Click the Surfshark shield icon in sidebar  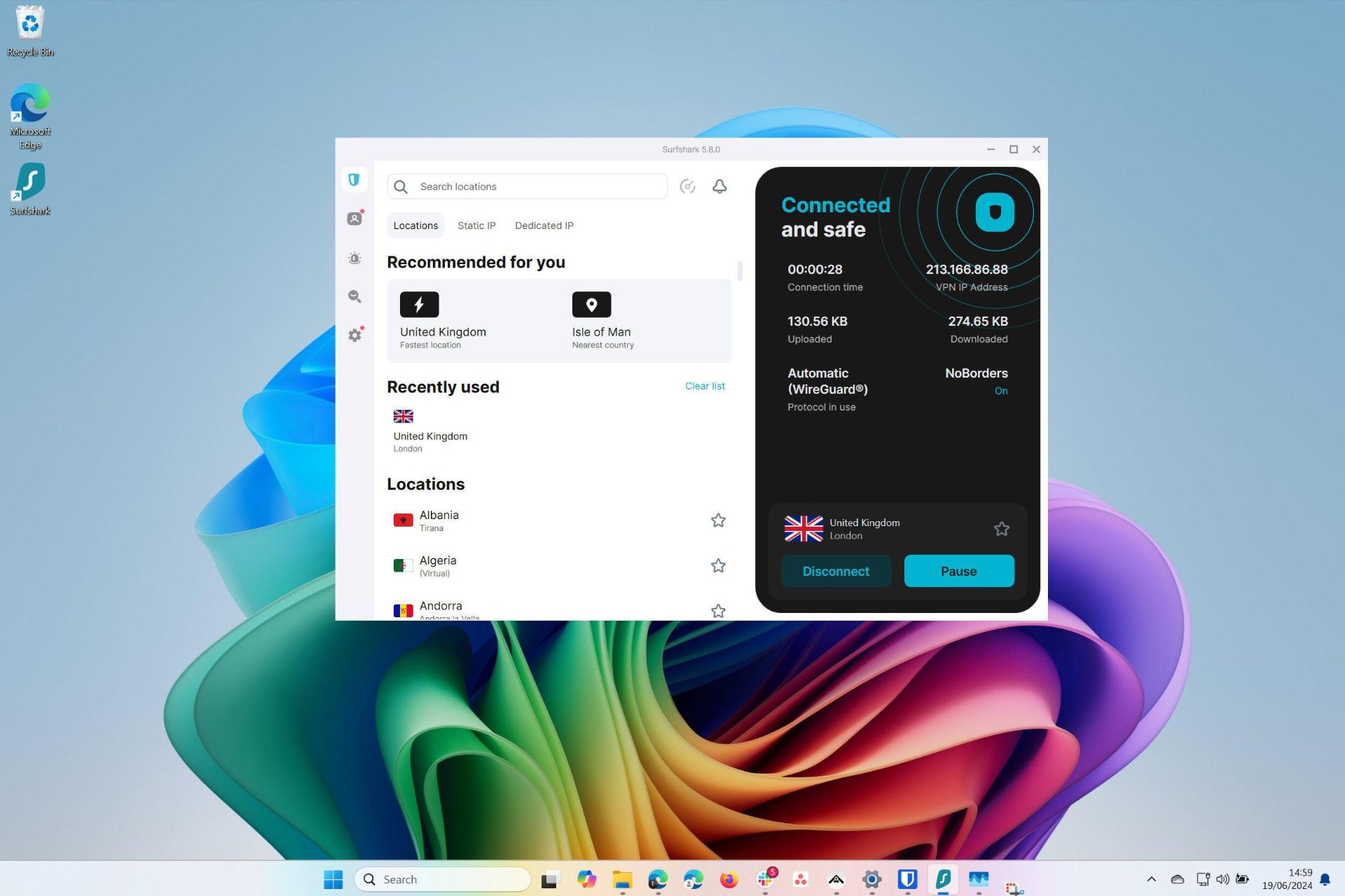pos(355,179)
